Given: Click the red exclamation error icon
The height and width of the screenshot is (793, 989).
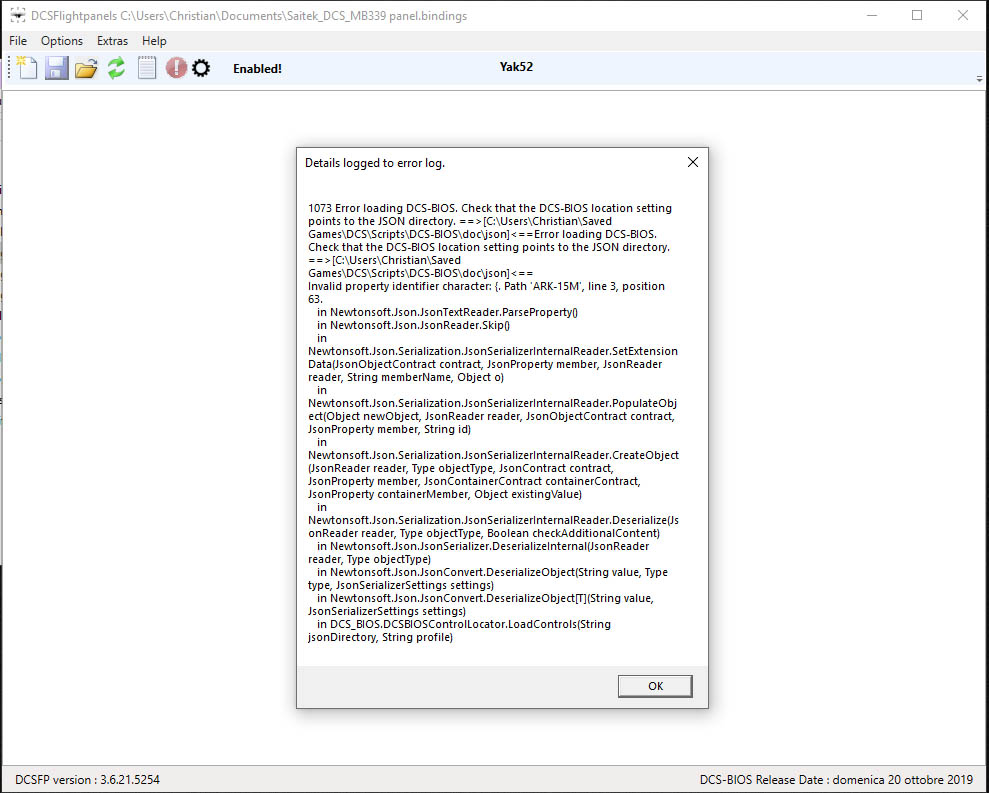Looking at the screenshot, I should tap(176, 68).
